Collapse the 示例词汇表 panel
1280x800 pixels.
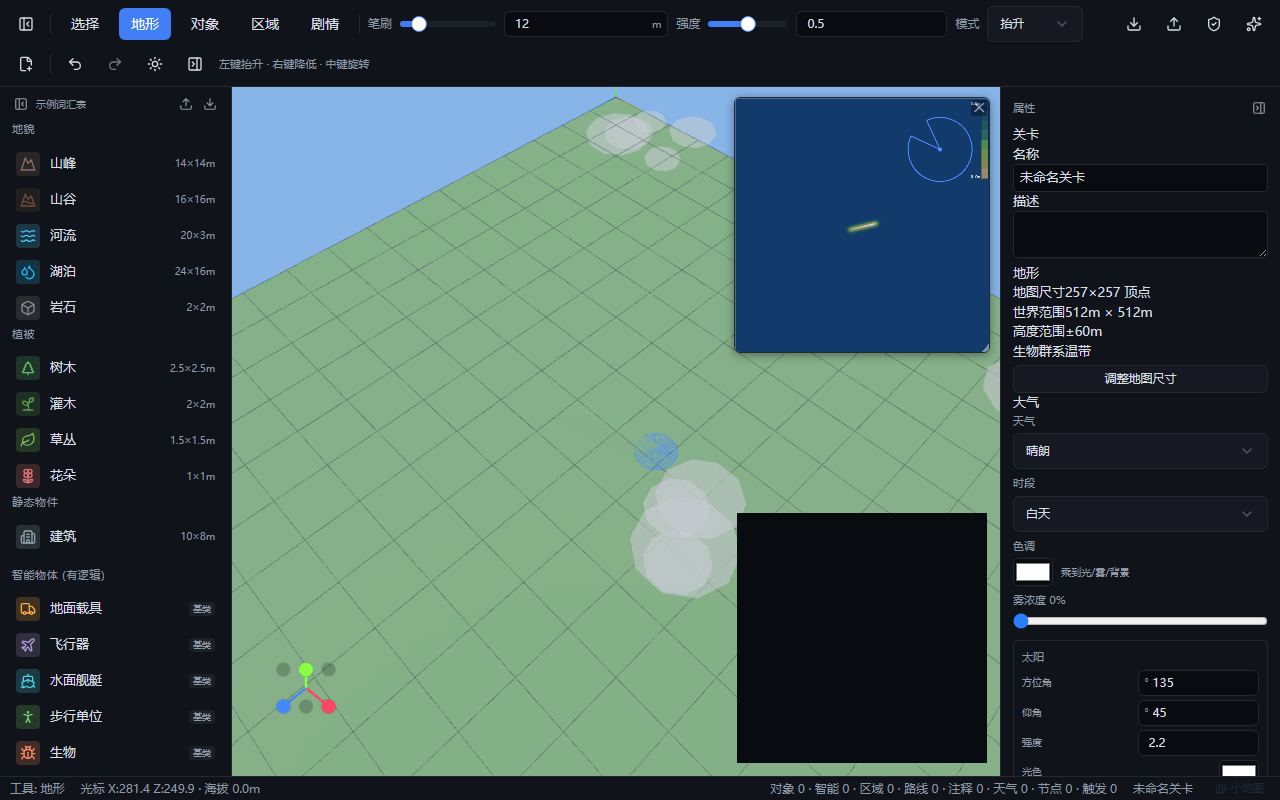(x=21, y=104)
